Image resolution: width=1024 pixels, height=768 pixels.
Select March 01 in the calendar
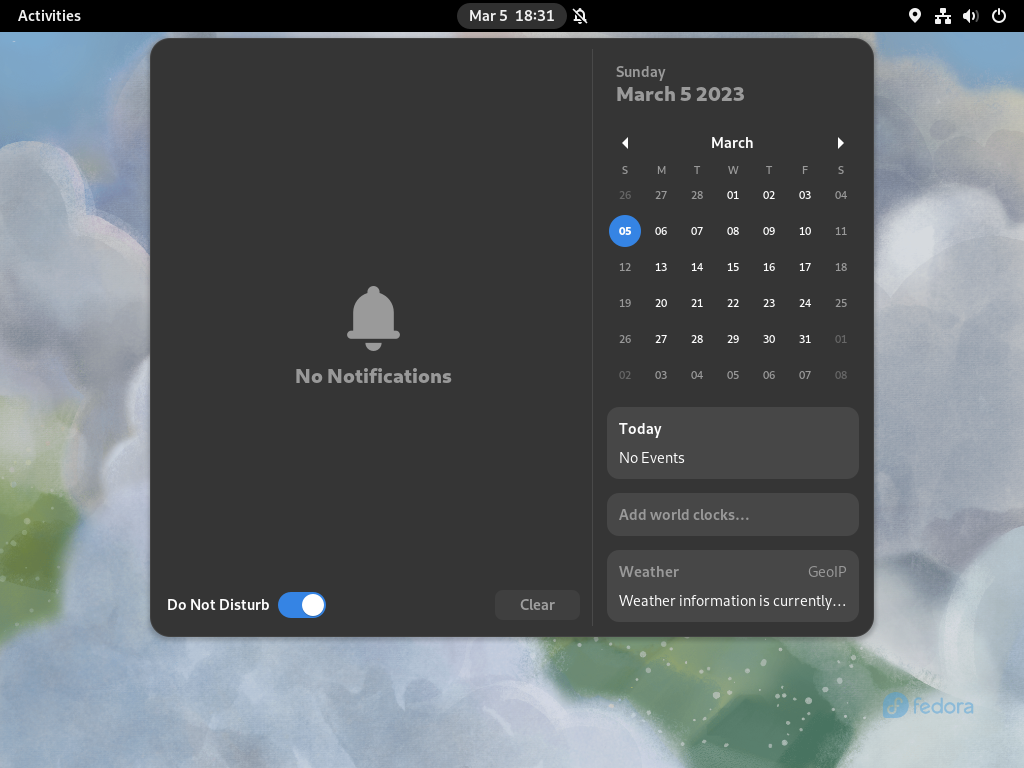[x=733, y=195]
